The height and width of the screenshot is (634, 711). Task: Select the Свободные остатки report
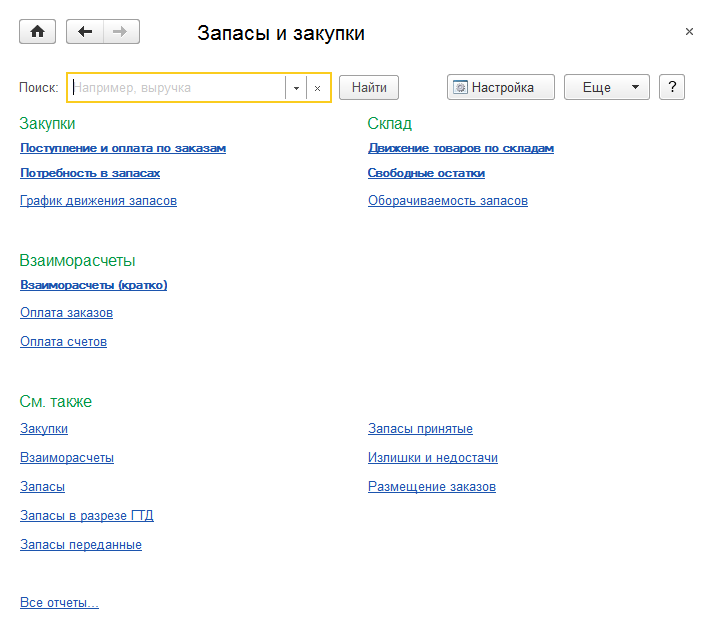pyautogui.click(x=426, y=173)
